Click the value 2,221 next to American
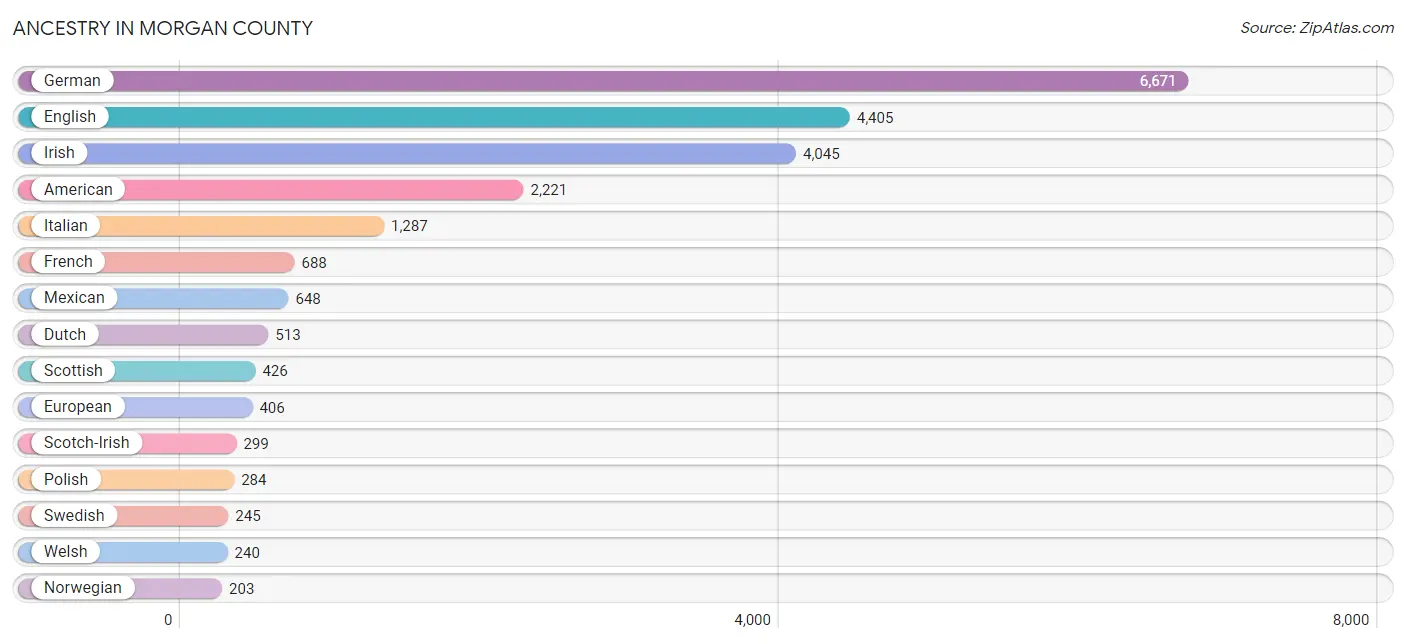 549,190
